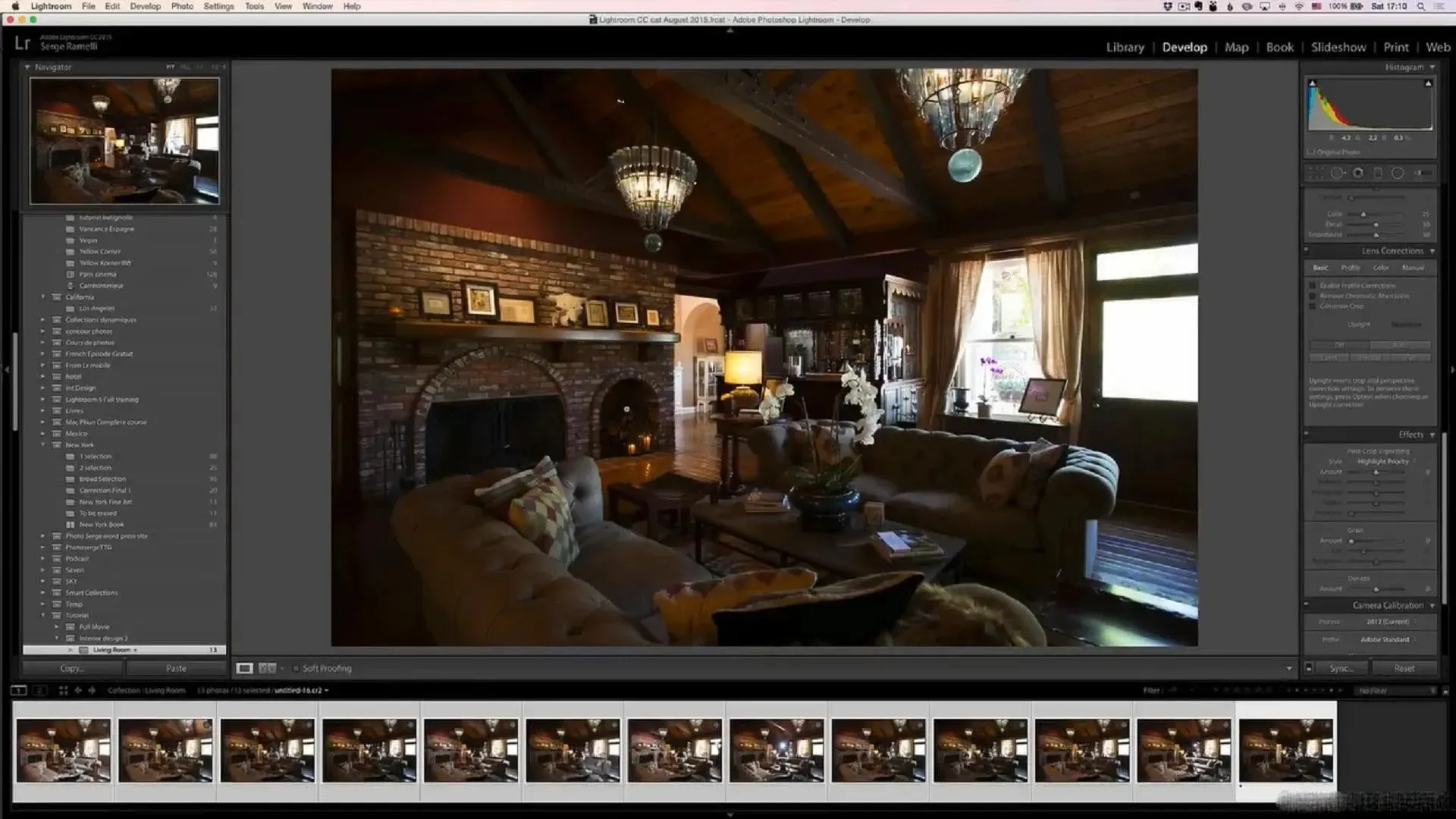
Task: Click the Reset button
Action: tap(1404, 668)
